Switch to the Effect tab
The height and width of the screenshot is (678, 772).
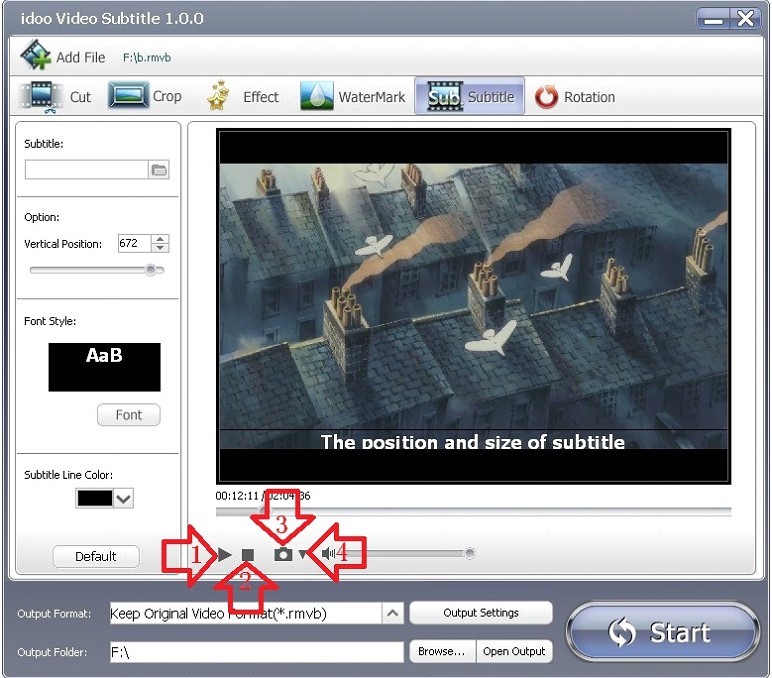[243, 97]
